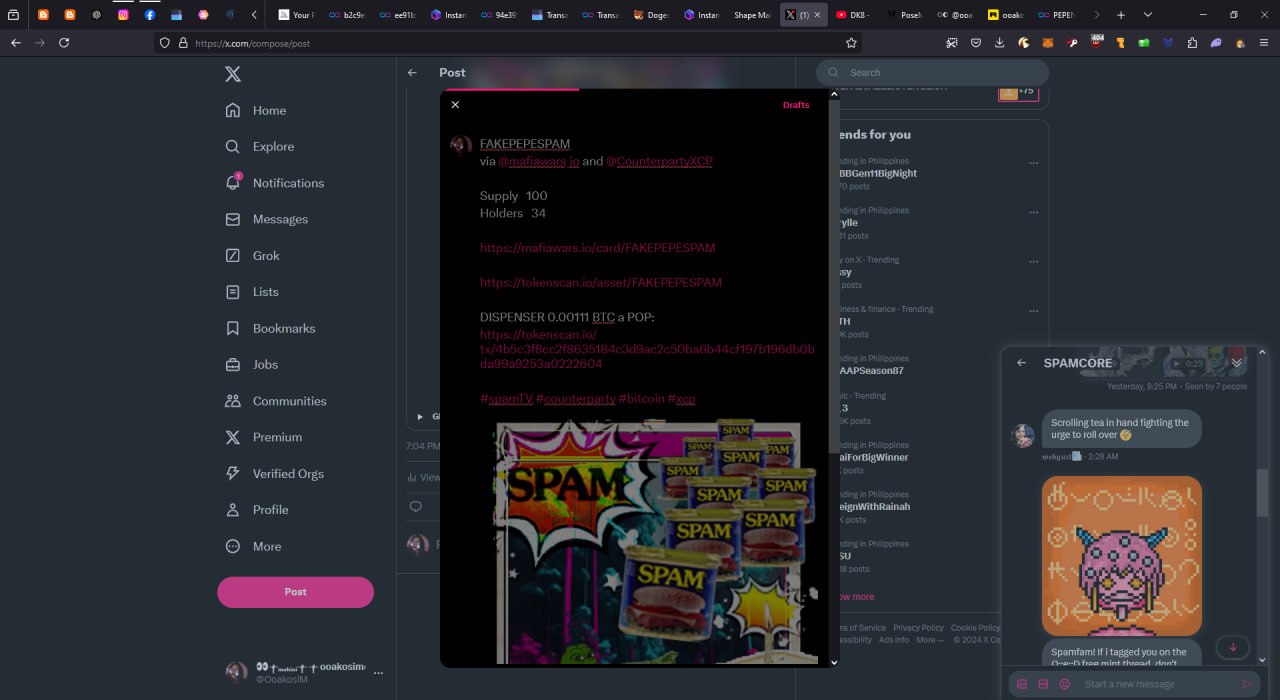Click the X logo in sidebar
The image size is (1280, 700).
(233, 74)
